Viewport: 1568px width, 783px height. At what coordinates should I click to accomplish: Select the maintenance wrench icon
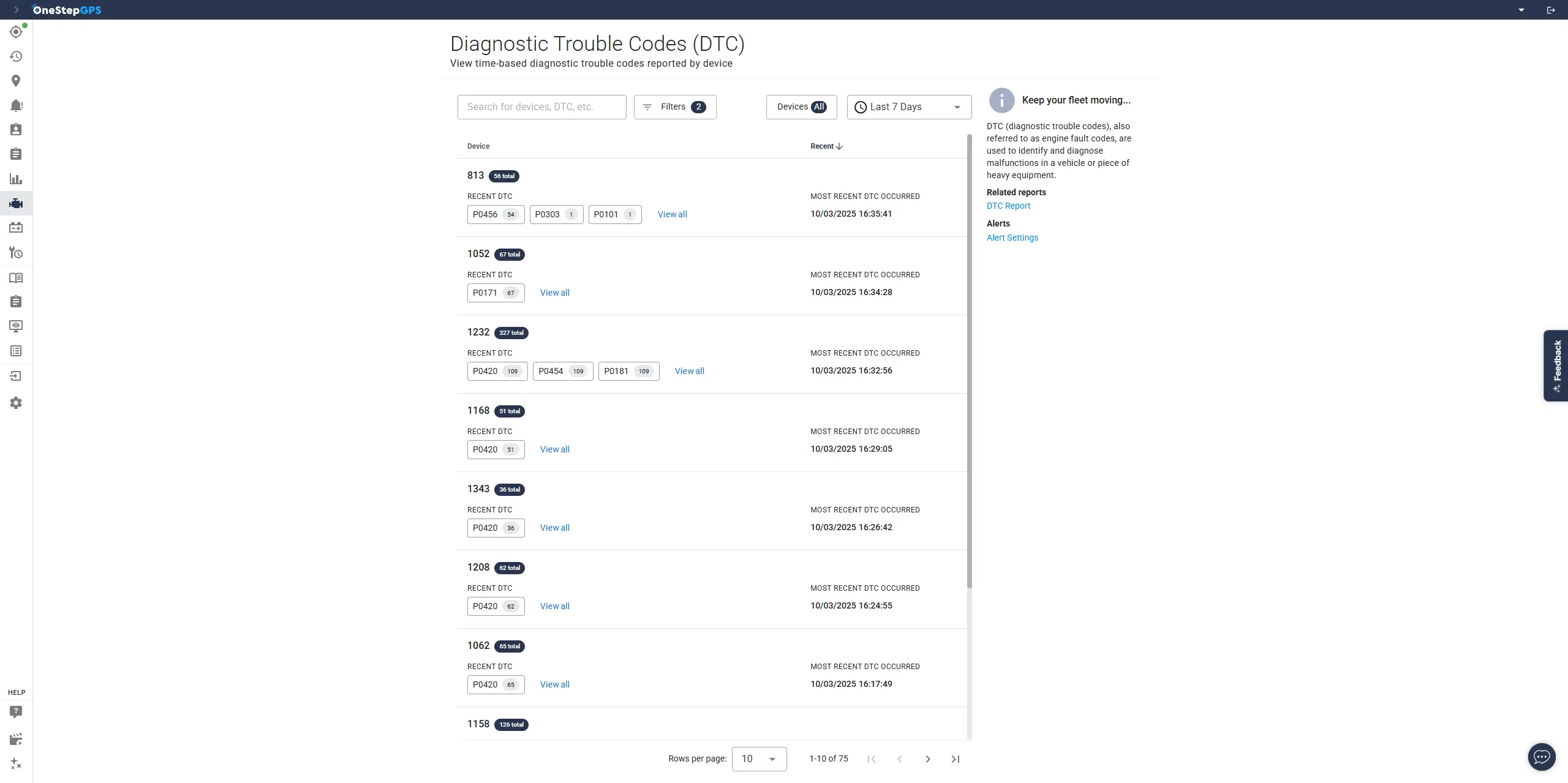[15, 252]
